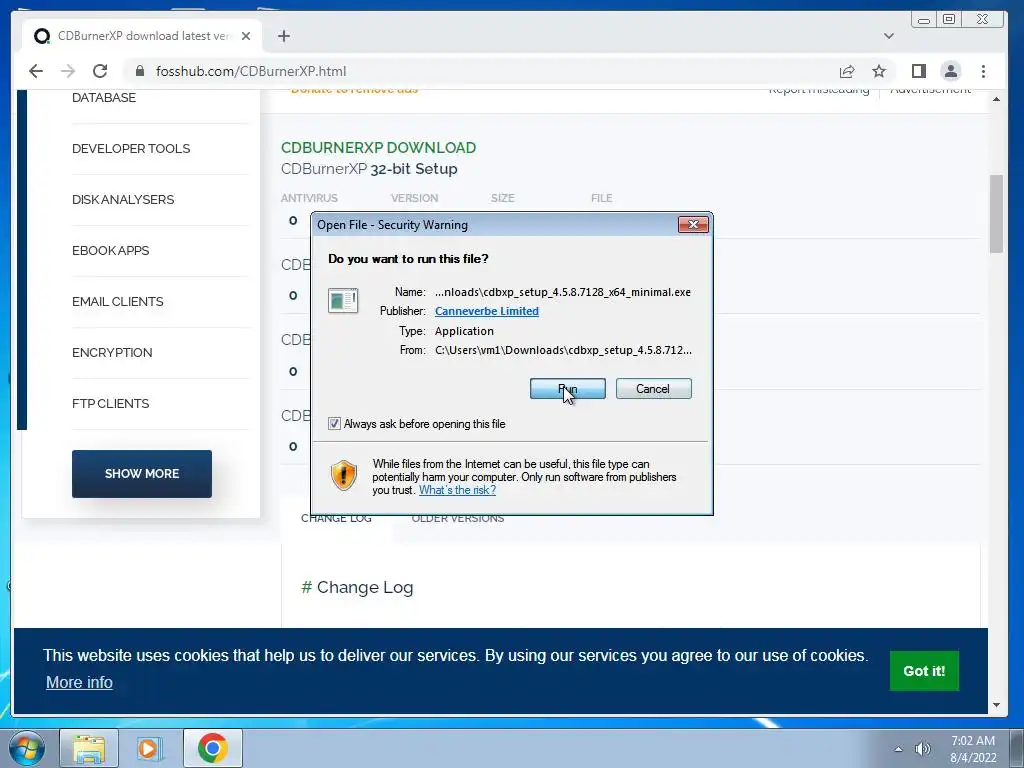Screen dimensions: 1024x768
Task: Accept cookies with Got it! button
Action: [924, 671]
